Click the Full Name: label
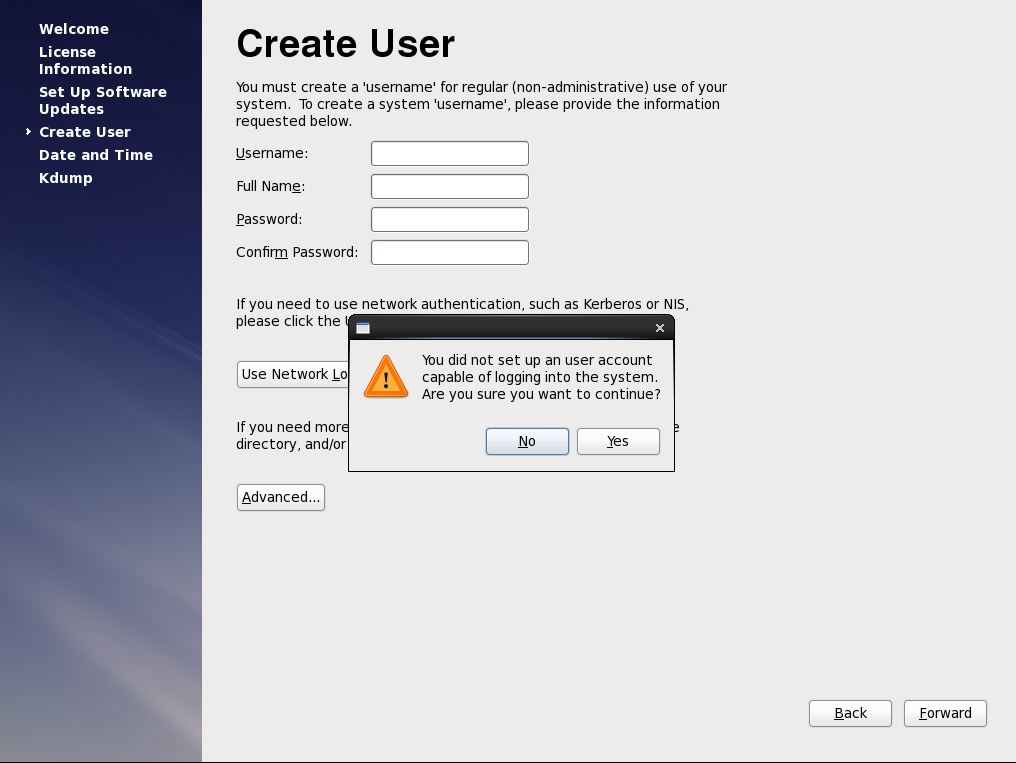The height and width of the screenshot is (763, 1016). click(271, 187)
